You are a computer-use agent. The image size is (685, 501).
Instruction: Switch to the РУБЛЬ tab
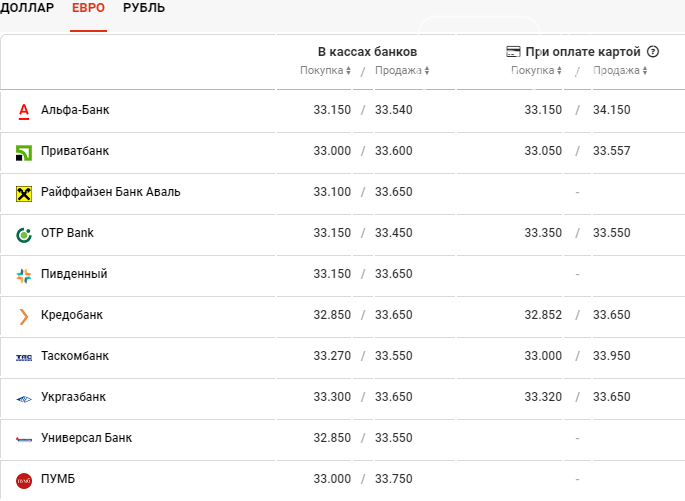click(144, 8)
